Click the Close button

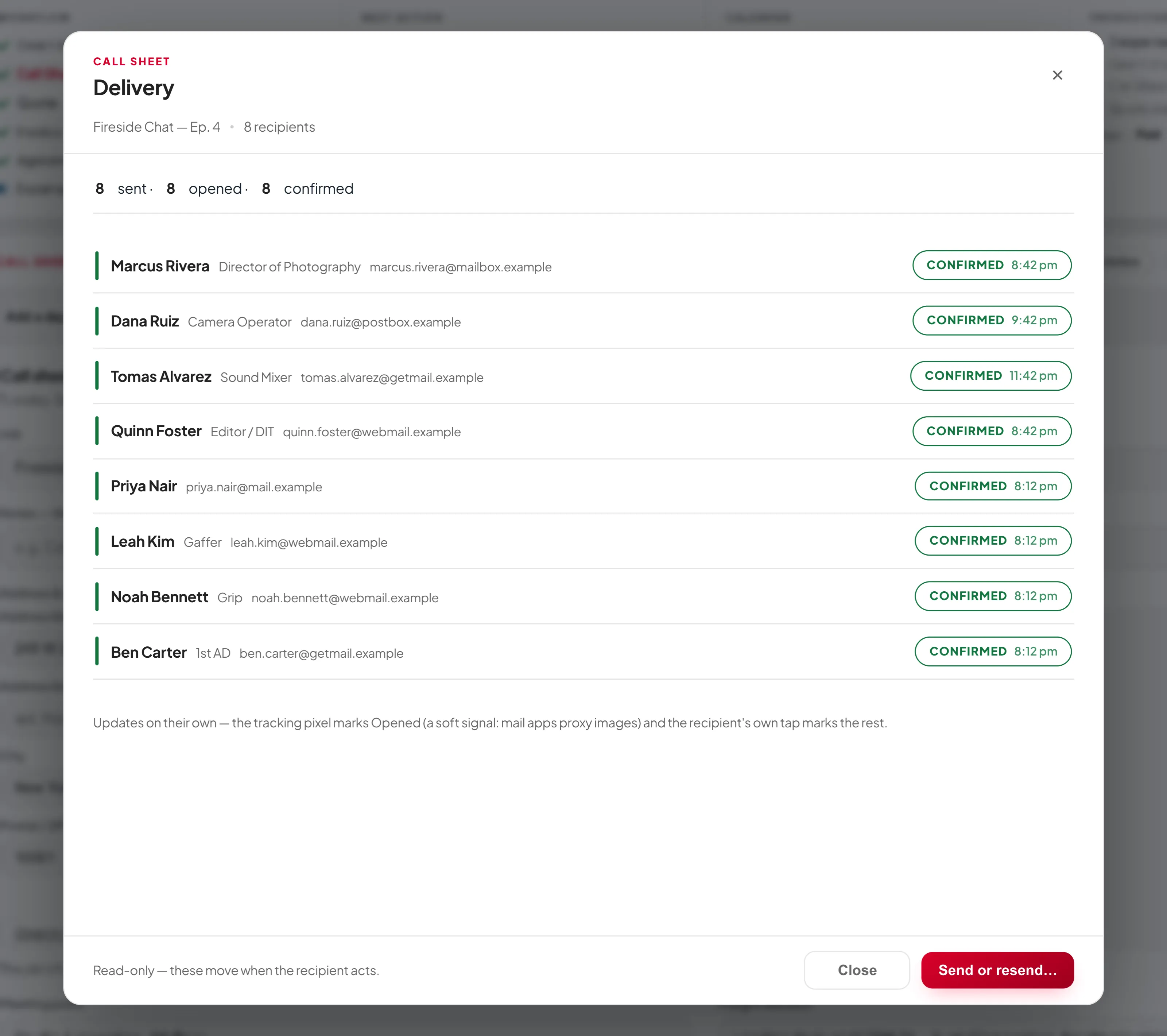tap(856, 970)
